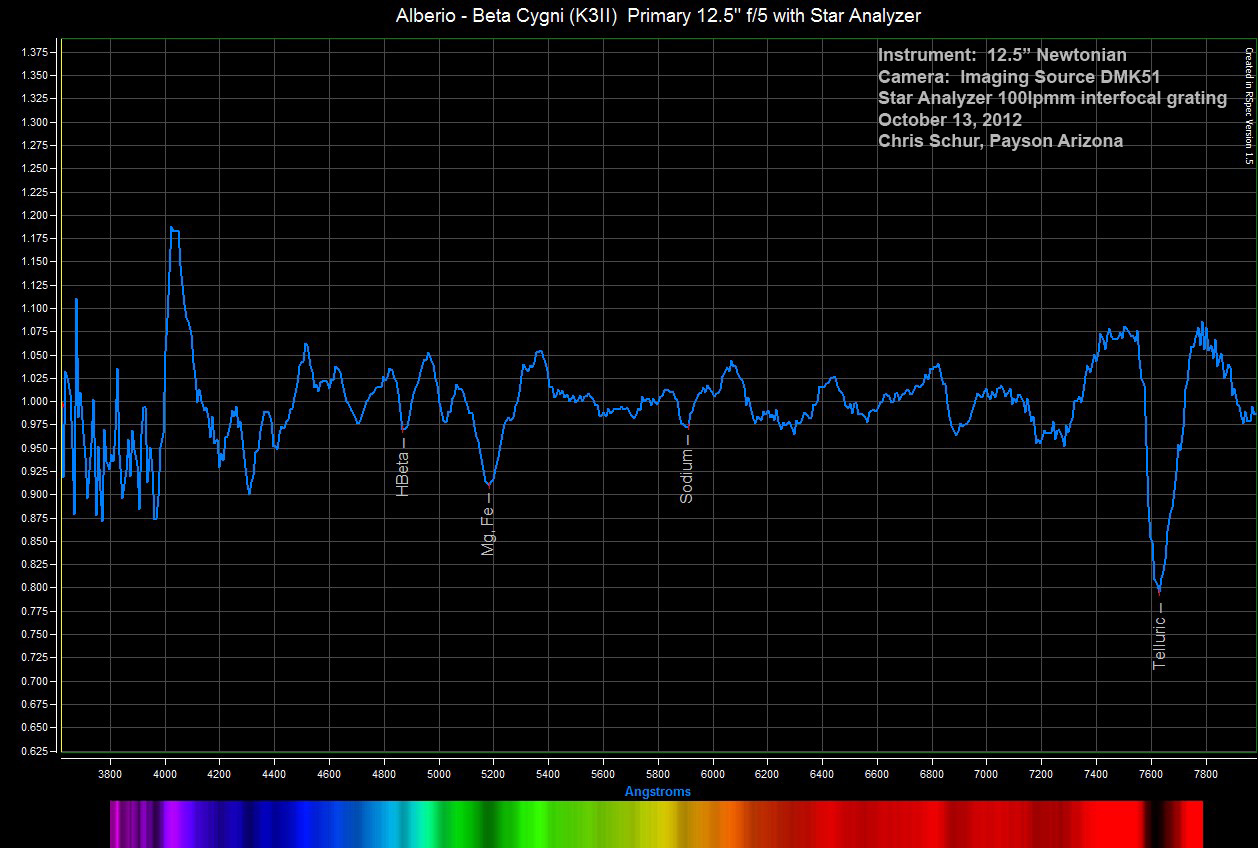Screen dimensions: 1258x848
Task: Click the 1.375 y-axis tick label
Action: coord(35,52)
